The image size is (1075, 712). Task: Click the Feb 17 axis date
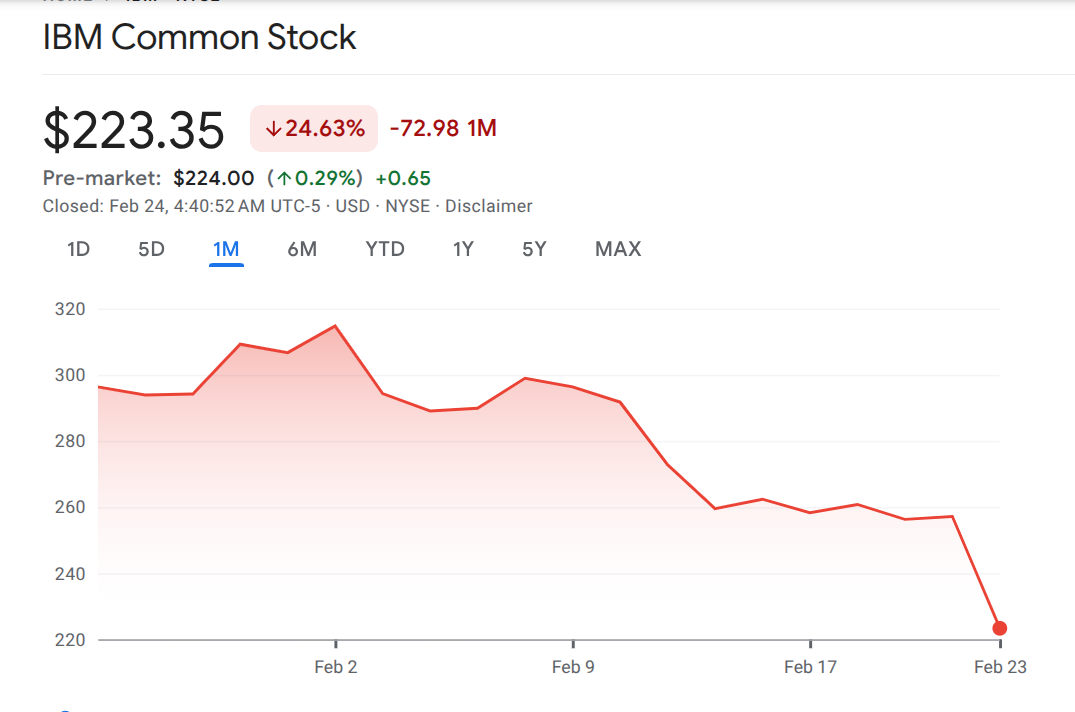(x=811, y=667)
